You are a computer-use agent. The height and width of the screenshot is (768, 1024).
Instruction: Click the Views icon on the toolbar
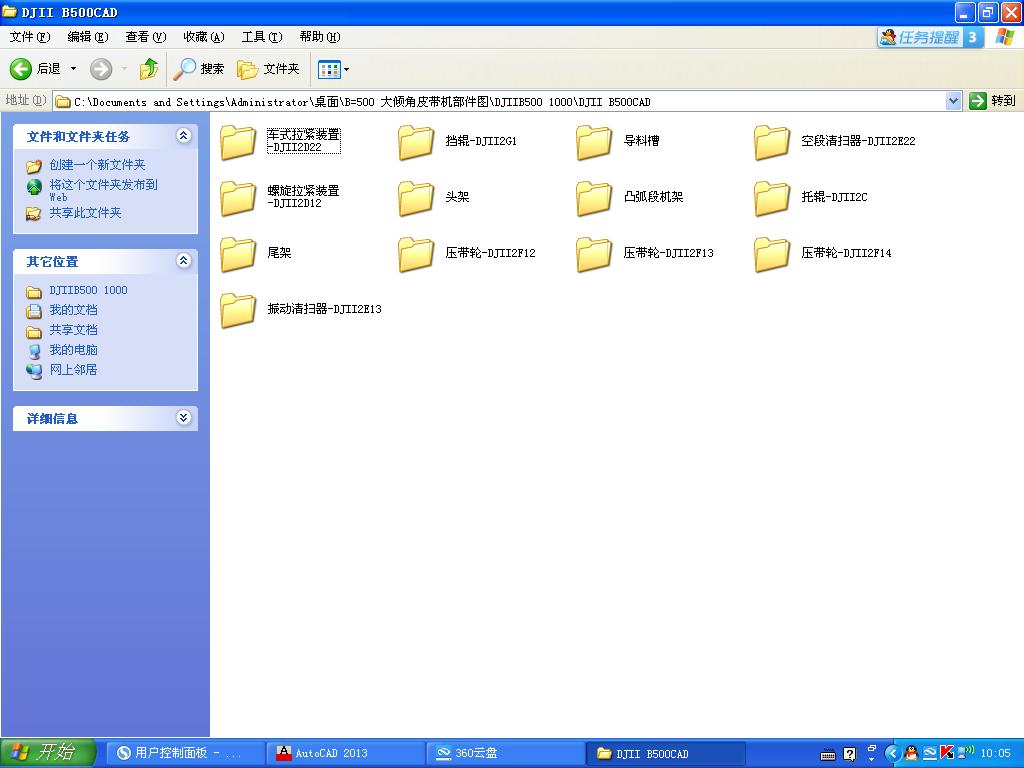point(330,69)
